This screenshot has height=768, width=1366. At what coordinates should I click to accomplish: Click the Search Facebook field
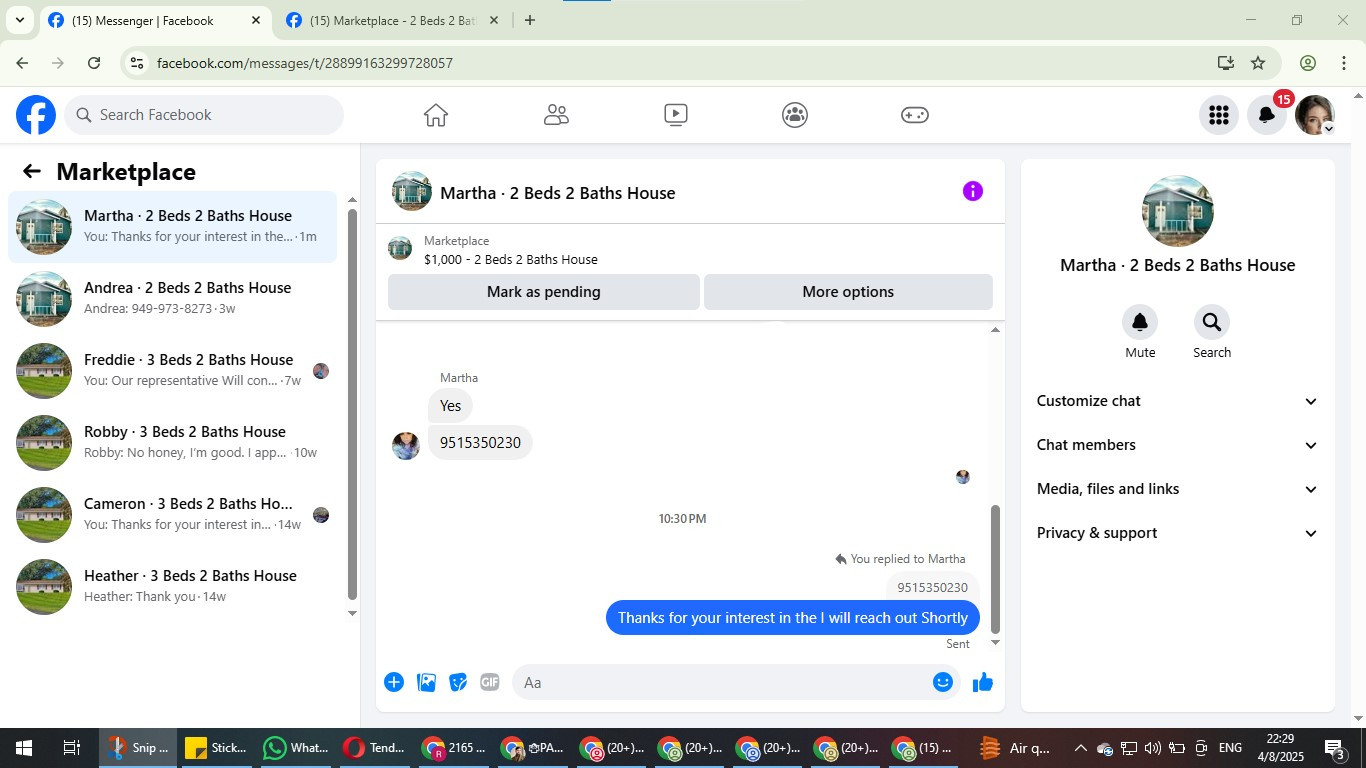[x=204, y=115]
